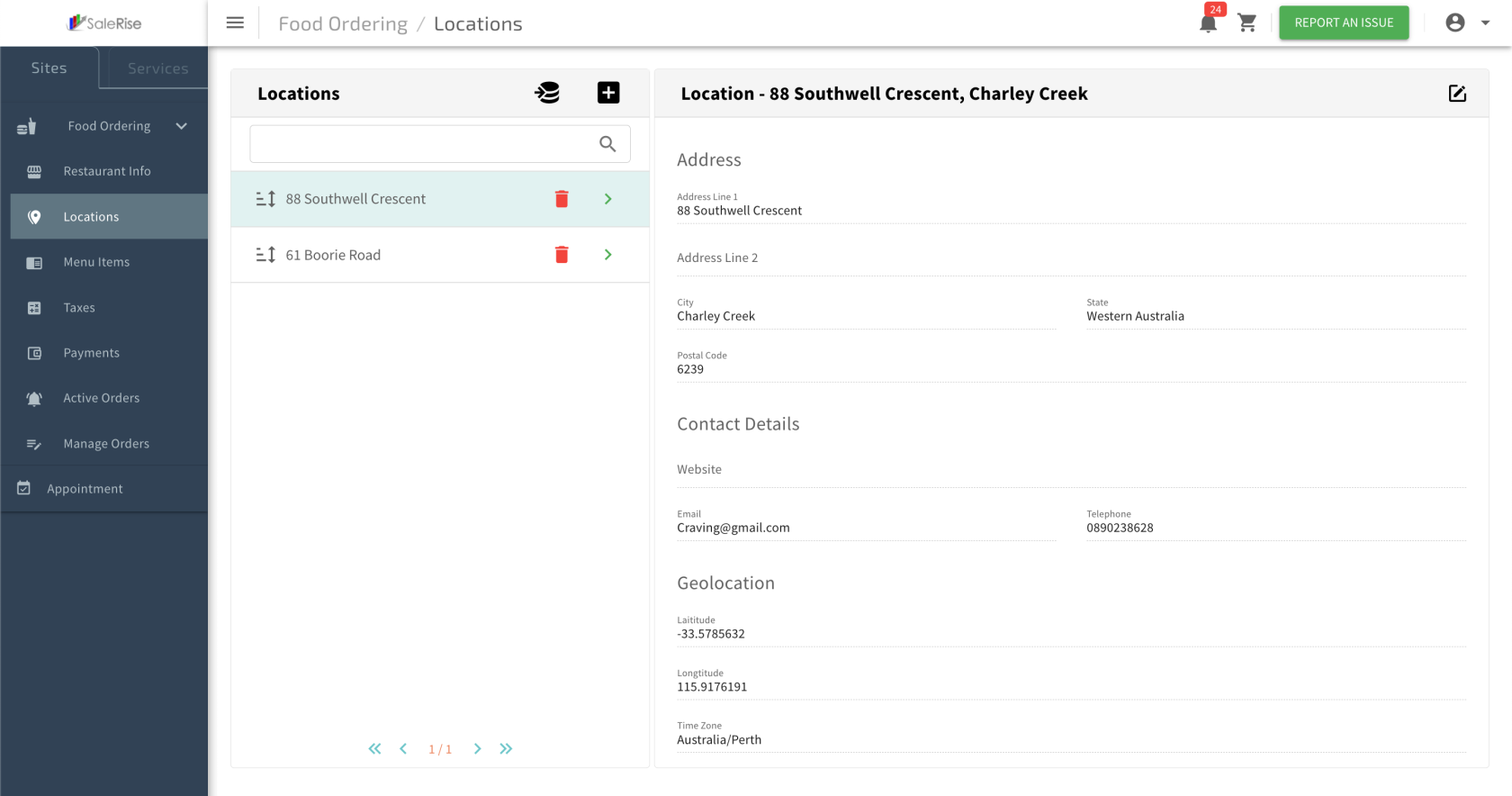This screenshot has height=796, width=1512.
Task: Go to the last page of locations
Action: pyautogui.click(x=506, y=749)
